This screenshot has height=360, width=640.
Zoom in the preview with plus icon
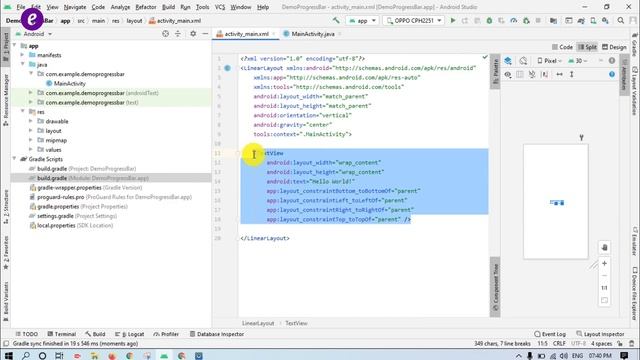click(x=604, y=263)
